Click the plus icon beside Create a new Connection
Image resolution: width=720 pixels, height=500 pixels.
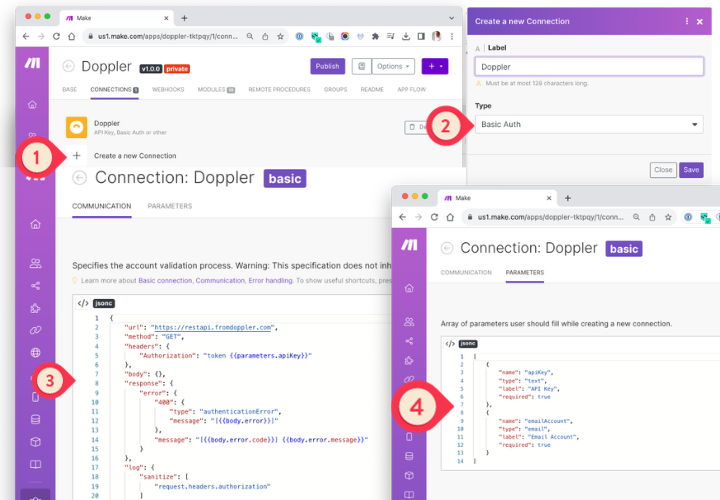point(77,156)
